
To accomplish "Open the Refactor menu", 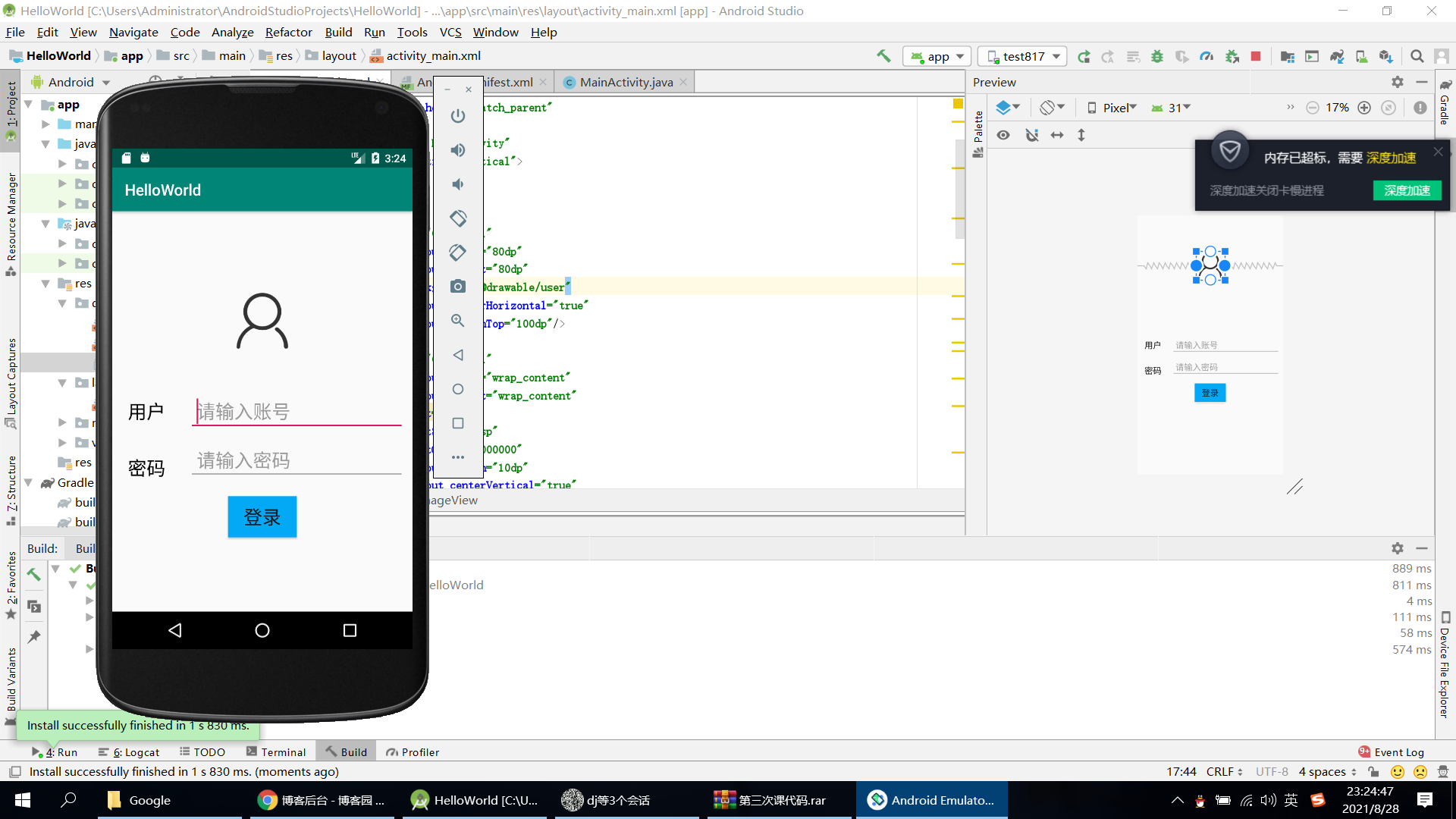I will tap(288, 32).
